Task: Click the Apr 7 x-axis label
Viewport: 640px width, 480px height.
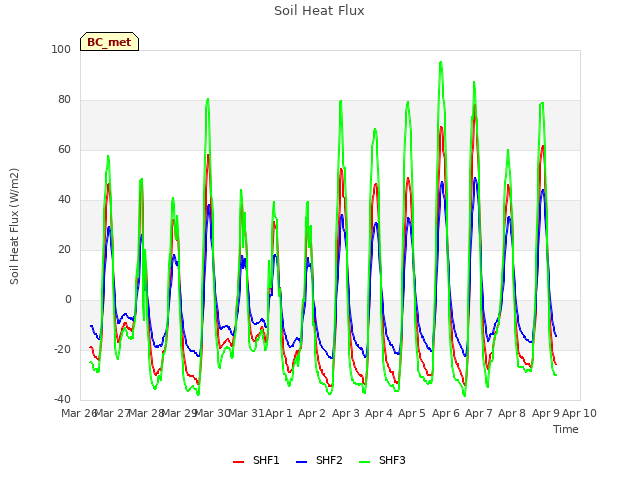Action: [x=479, y=413]
